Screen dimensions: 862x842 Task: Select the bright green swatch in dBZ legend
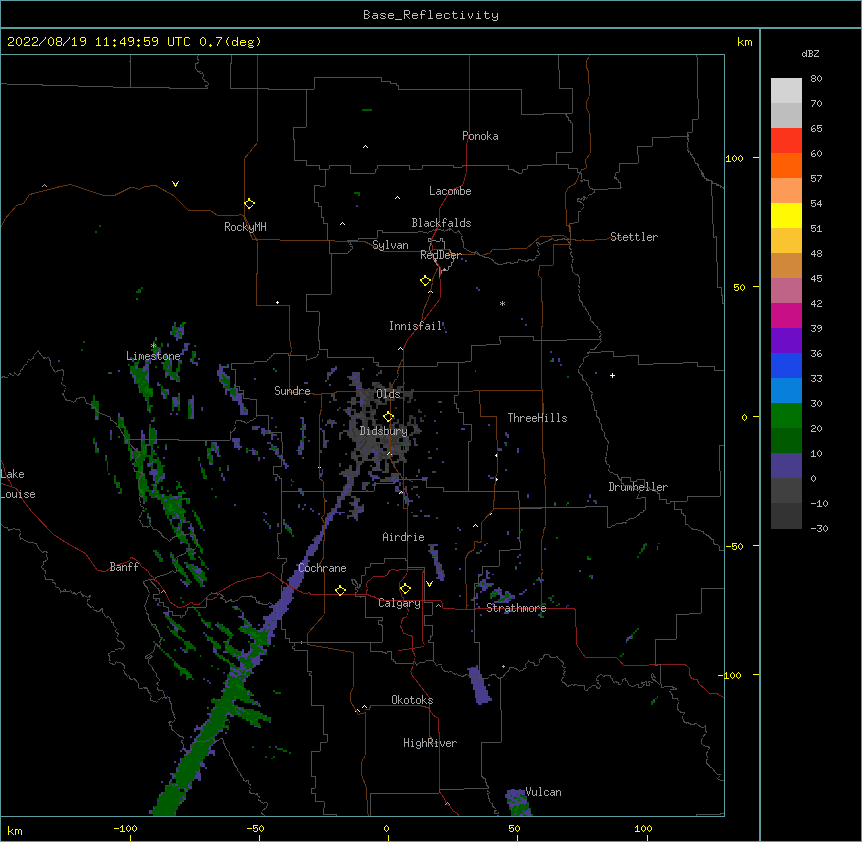pyautogui.click(x=786, y=416)
